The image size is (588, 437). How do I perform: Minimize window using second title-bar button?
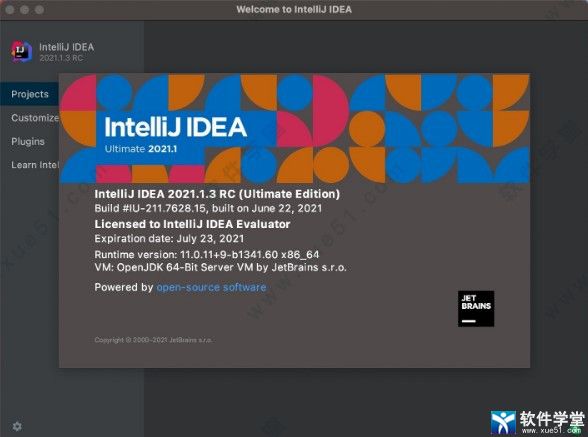(25, 9)
